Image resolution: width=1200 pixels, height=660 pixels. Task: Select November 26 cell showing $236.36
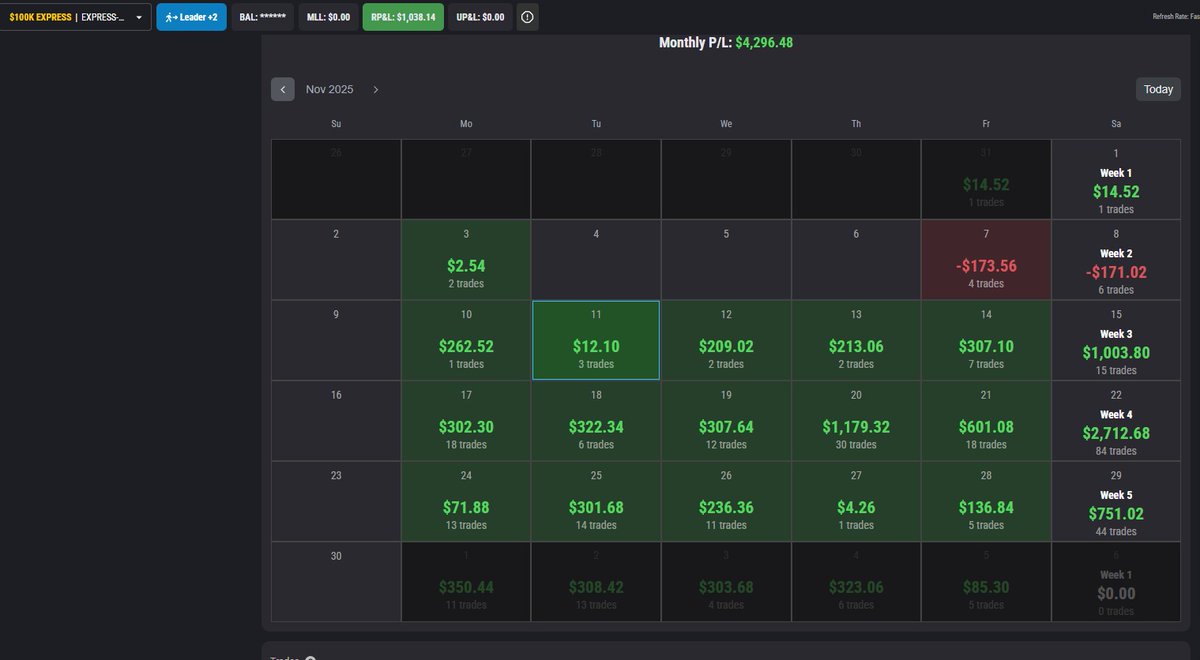(726, 501)
